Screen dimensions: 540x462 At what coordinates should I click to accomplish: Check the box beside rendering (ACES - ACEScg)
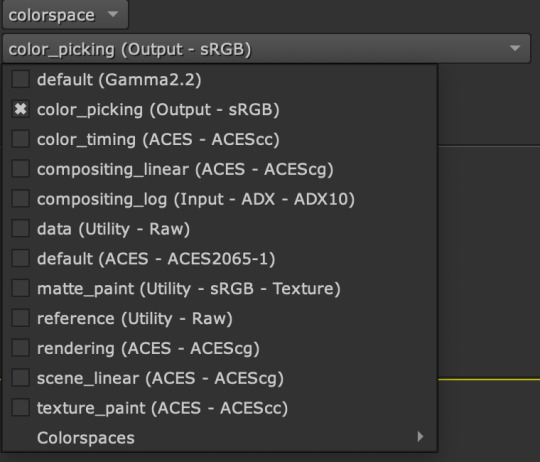tap(20, 348)
